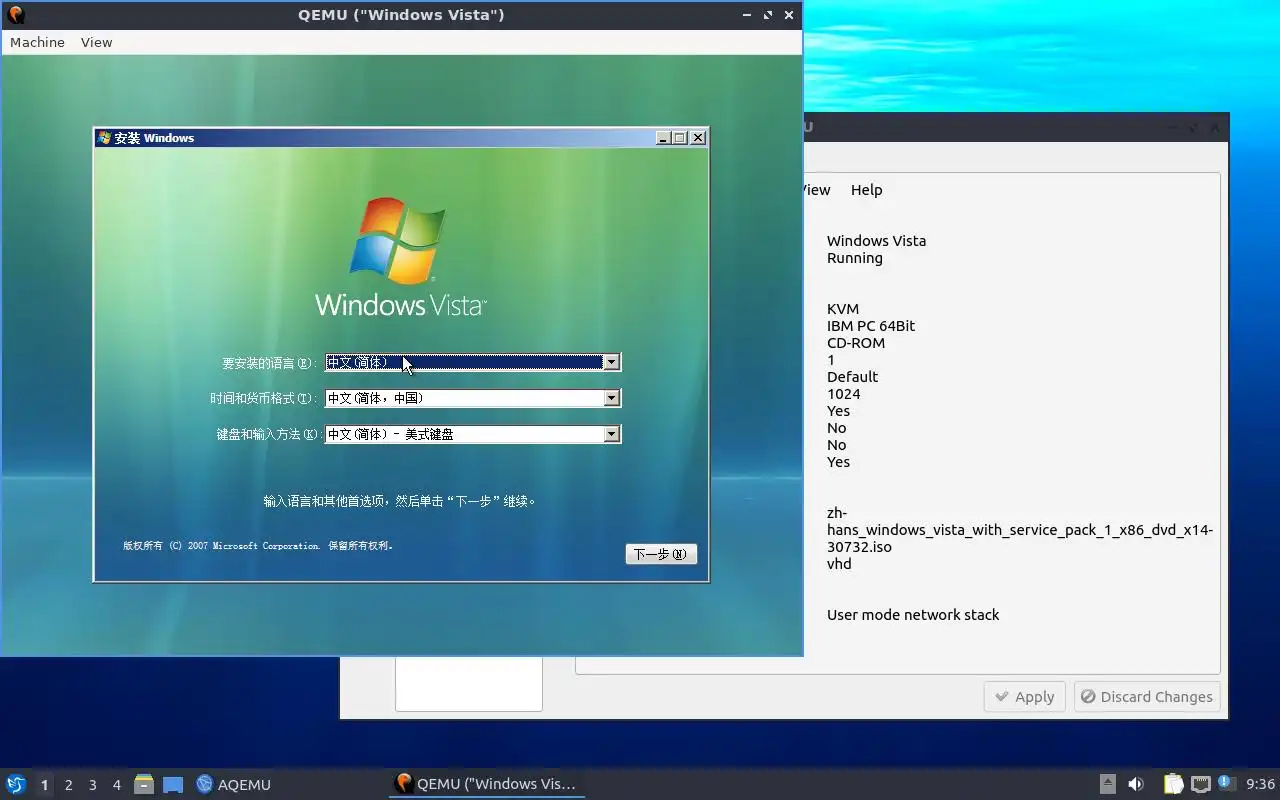Click Discard Changes in AQEMU window
The image size is (1280, 800).
[1147, 697]
